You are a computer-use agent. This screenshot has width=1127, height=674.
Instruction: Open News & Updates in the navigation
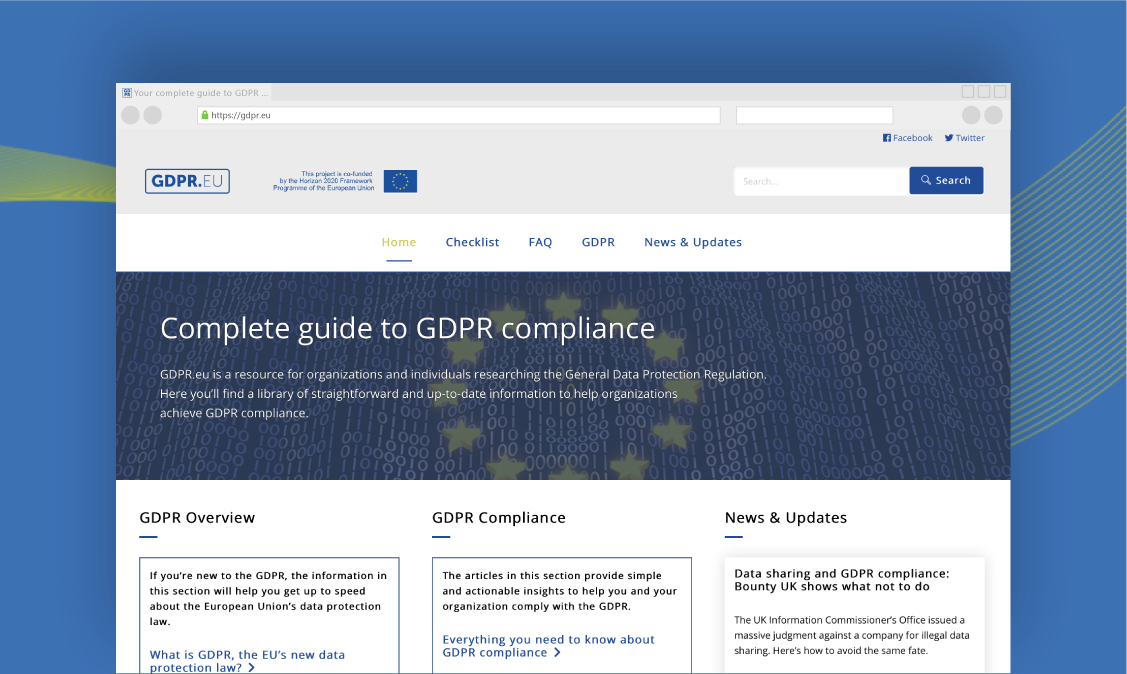coord(693,242)
